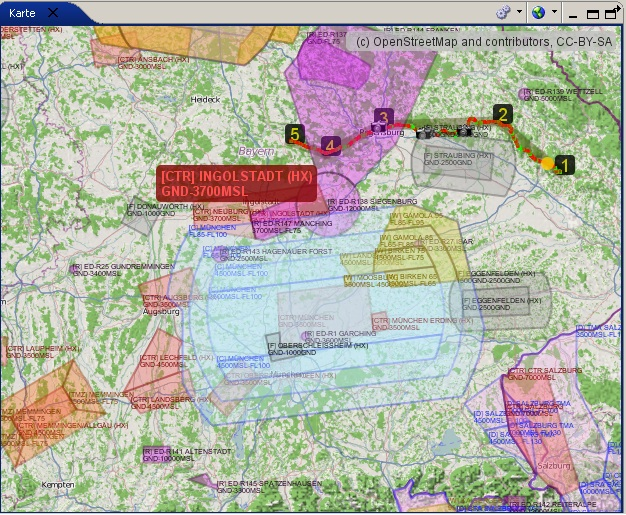Click the [CTR] ANSBACH (HX) label

click(153, 63)
